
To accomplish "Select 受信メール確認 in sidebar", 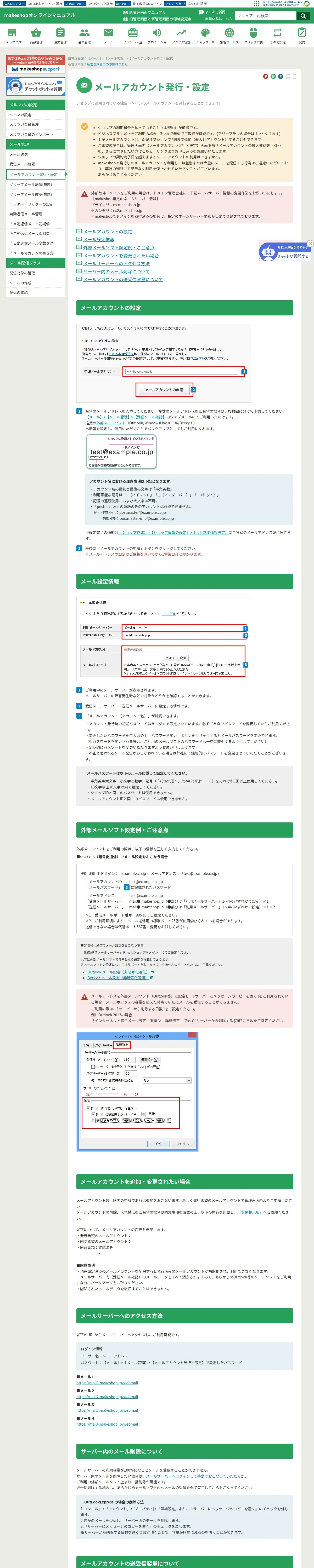I will click(x=35, y=164).
